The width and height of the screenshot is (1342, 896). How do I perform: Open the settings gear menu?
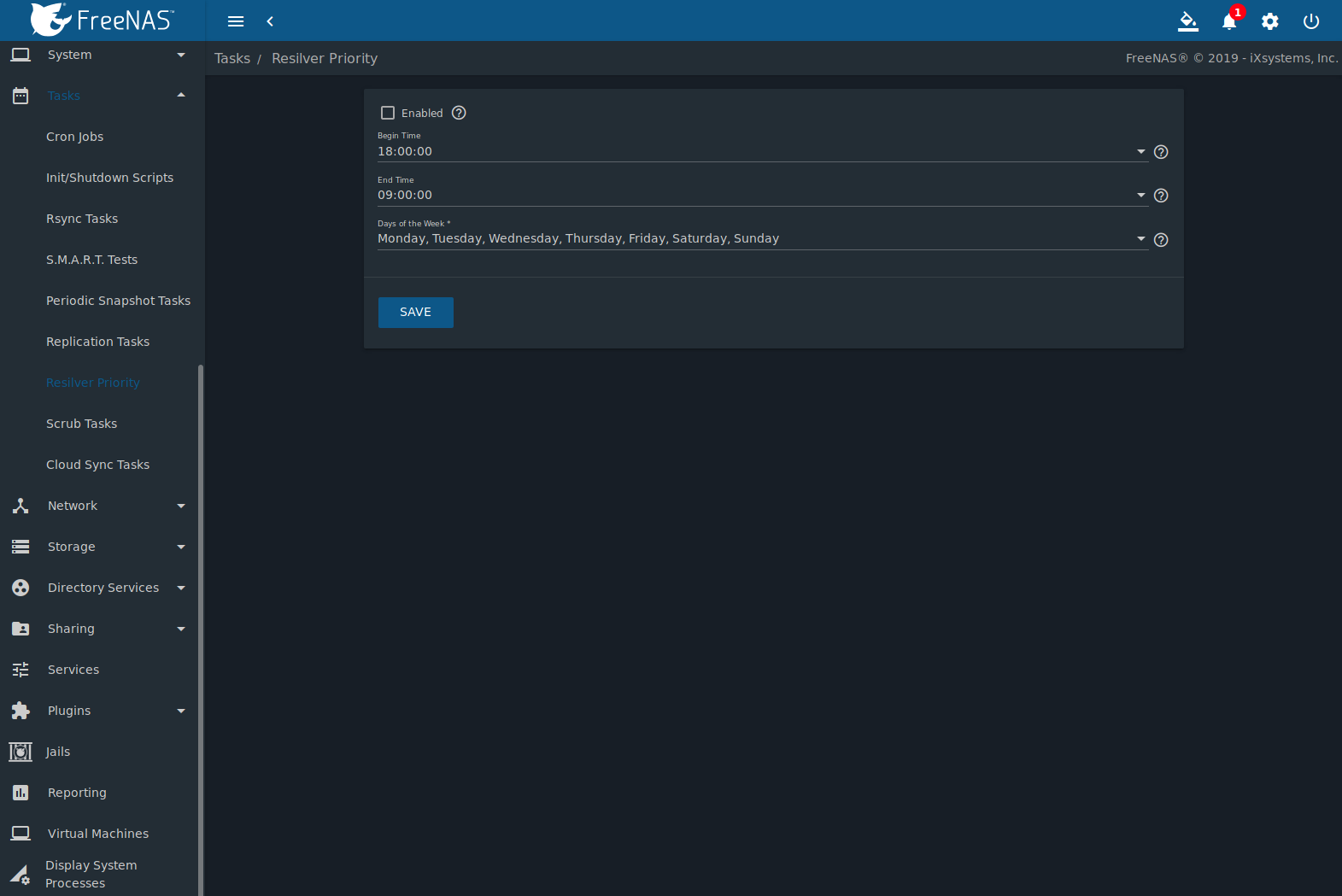tap(1270, 21)
